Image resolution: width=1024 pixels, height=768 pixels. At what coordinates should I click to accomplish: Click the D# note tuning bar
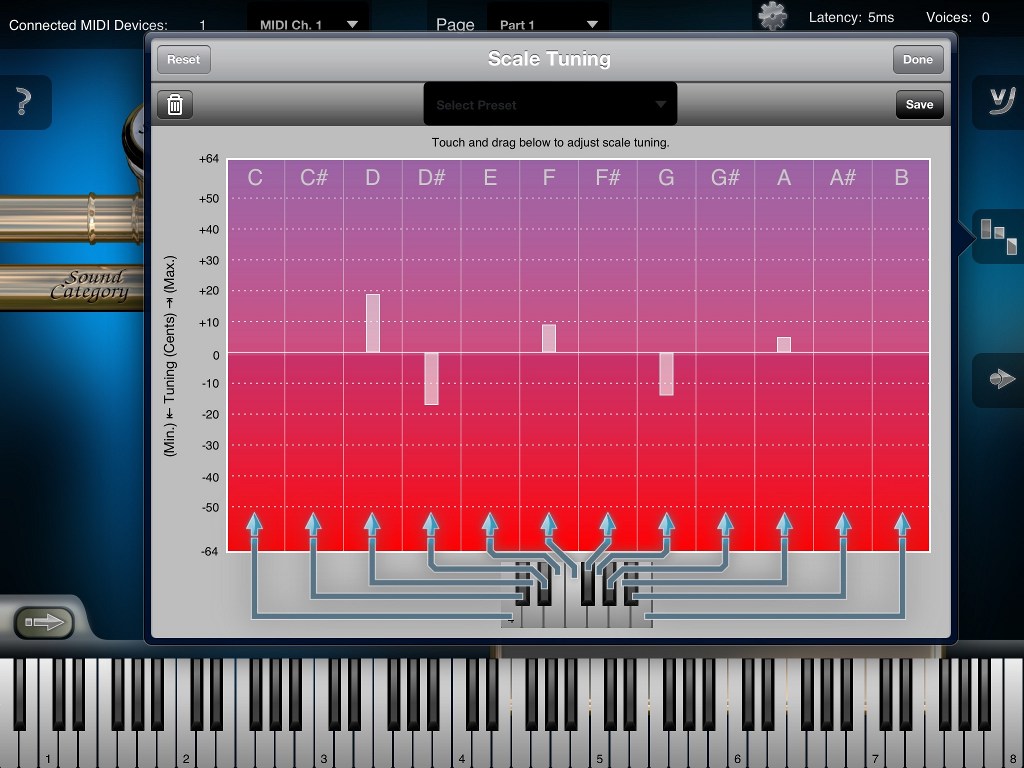pos(431,378)
